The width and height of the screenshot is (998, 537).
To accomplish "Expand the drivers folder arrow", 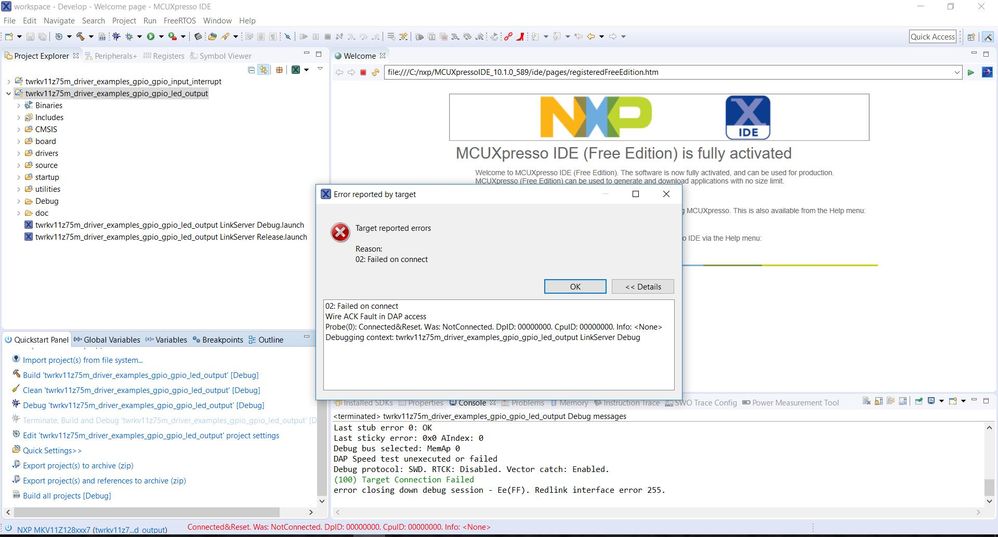I will pyautogui.click(x=18, y=153).
